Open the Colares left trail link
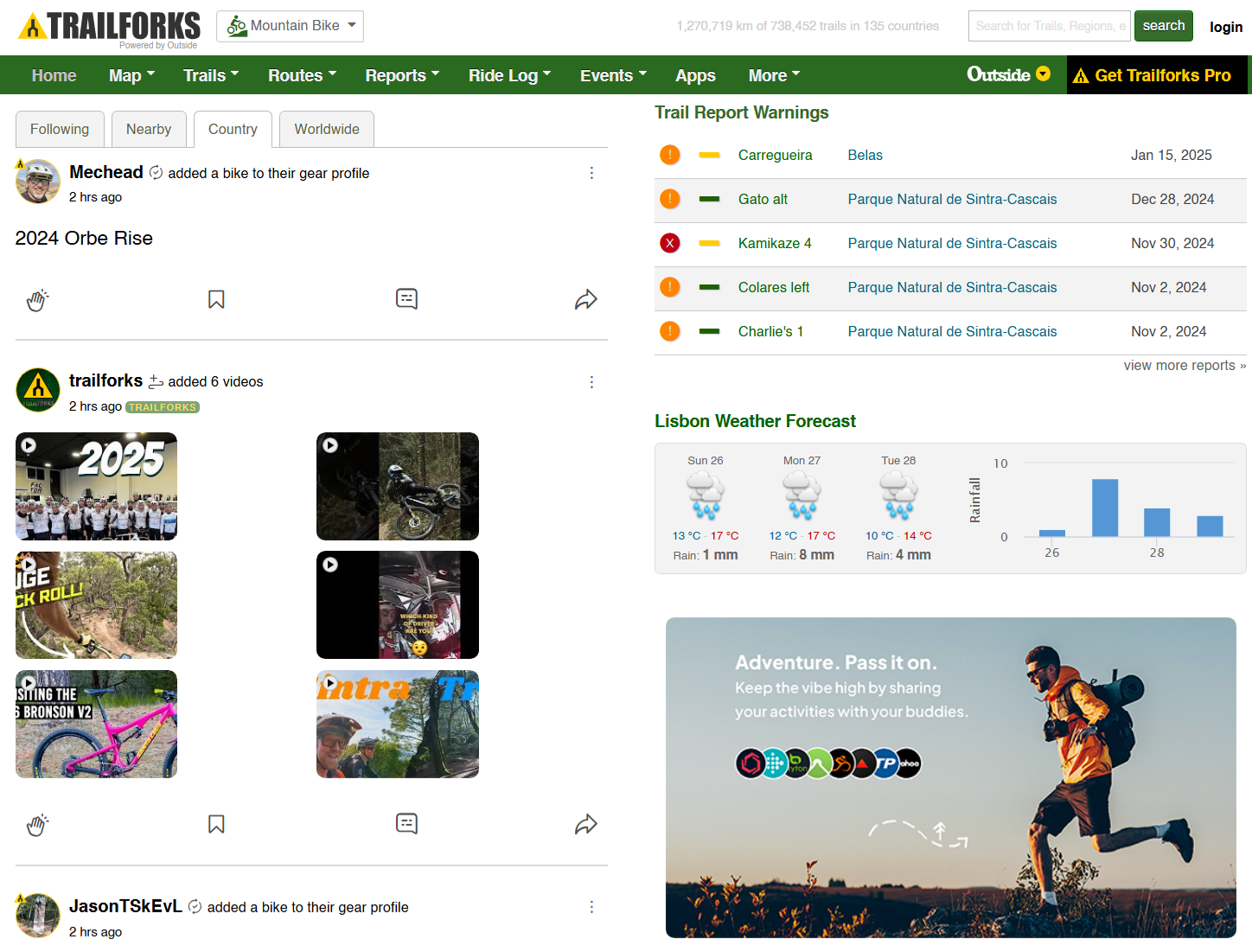 click(x=774, y=287)
